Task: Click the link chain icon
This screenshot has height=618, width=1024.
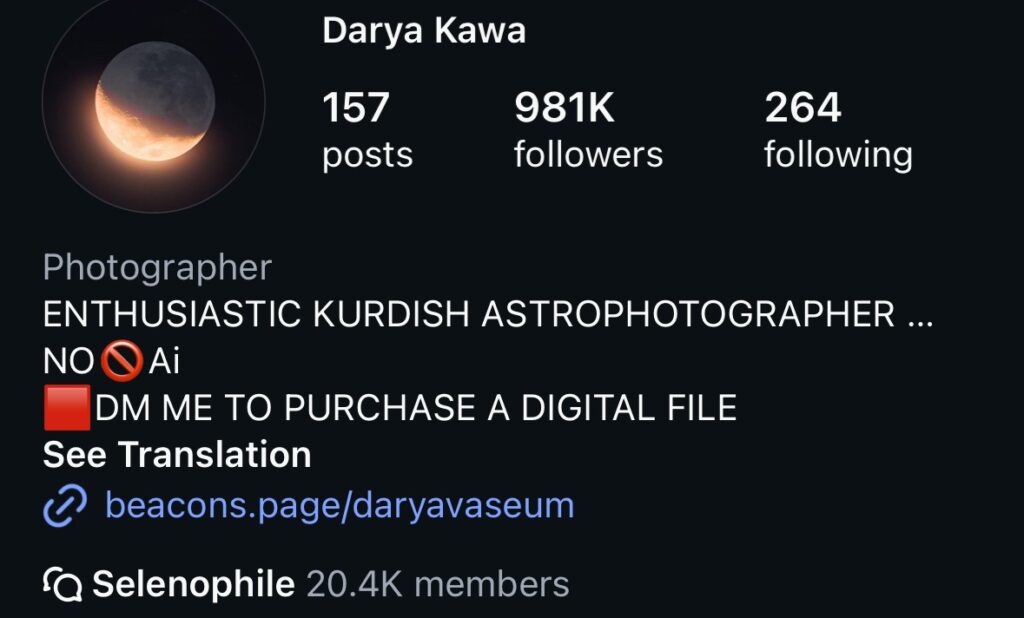Action: coord(65,506)
